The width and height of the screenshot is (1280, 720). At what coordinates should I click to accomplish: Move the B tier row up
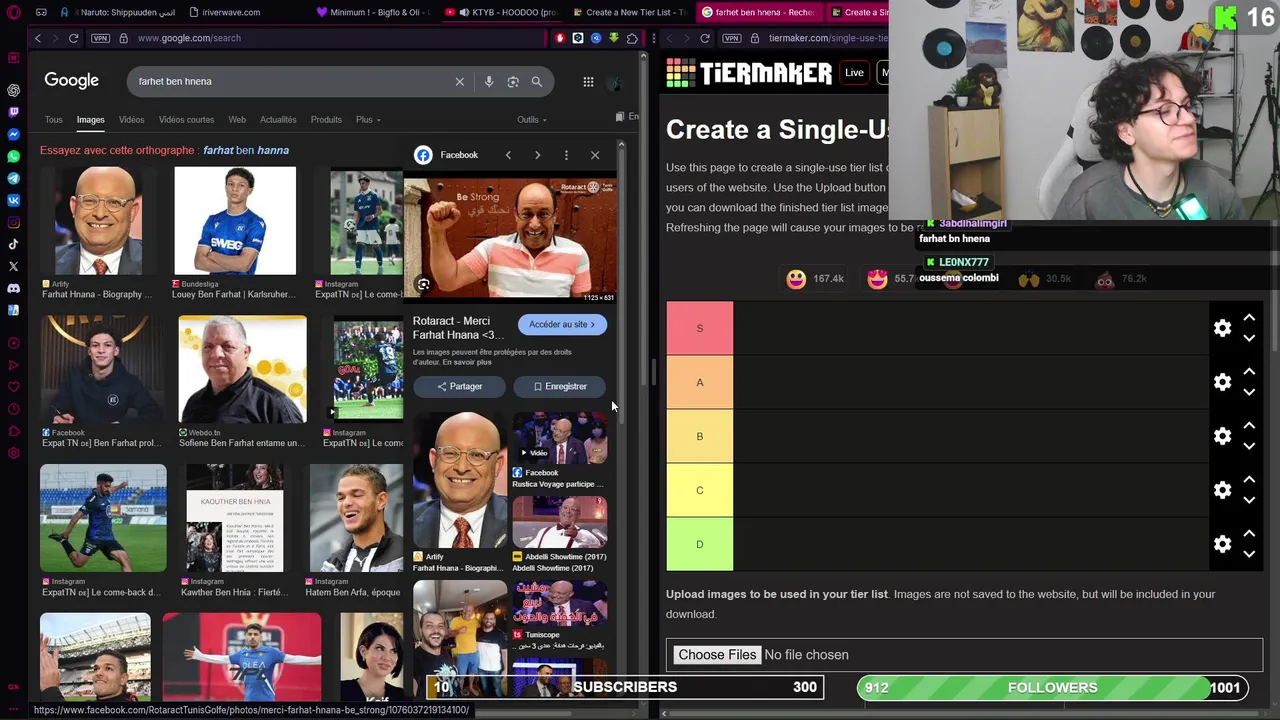[x=1249, y=426]
